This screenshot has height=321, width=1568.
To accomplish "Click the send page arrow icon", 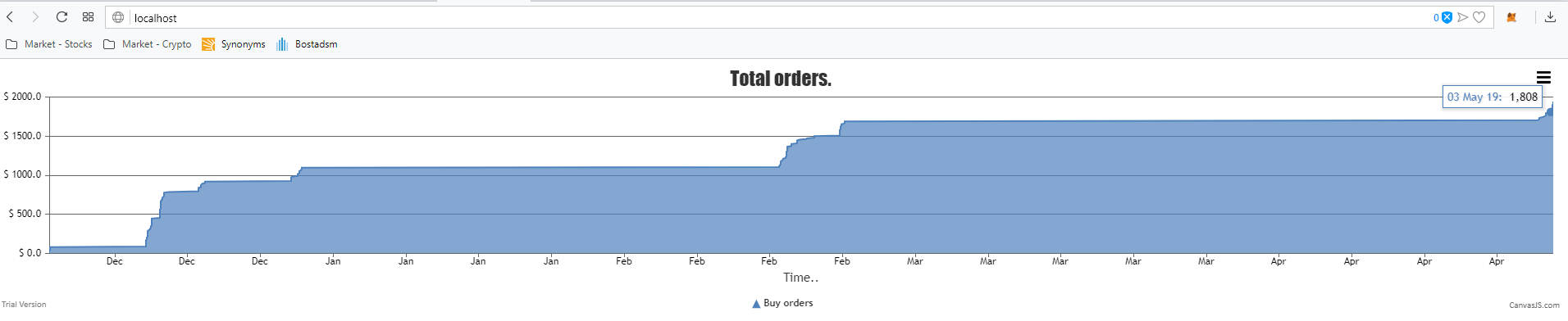I will click(x=1462, y=17).
